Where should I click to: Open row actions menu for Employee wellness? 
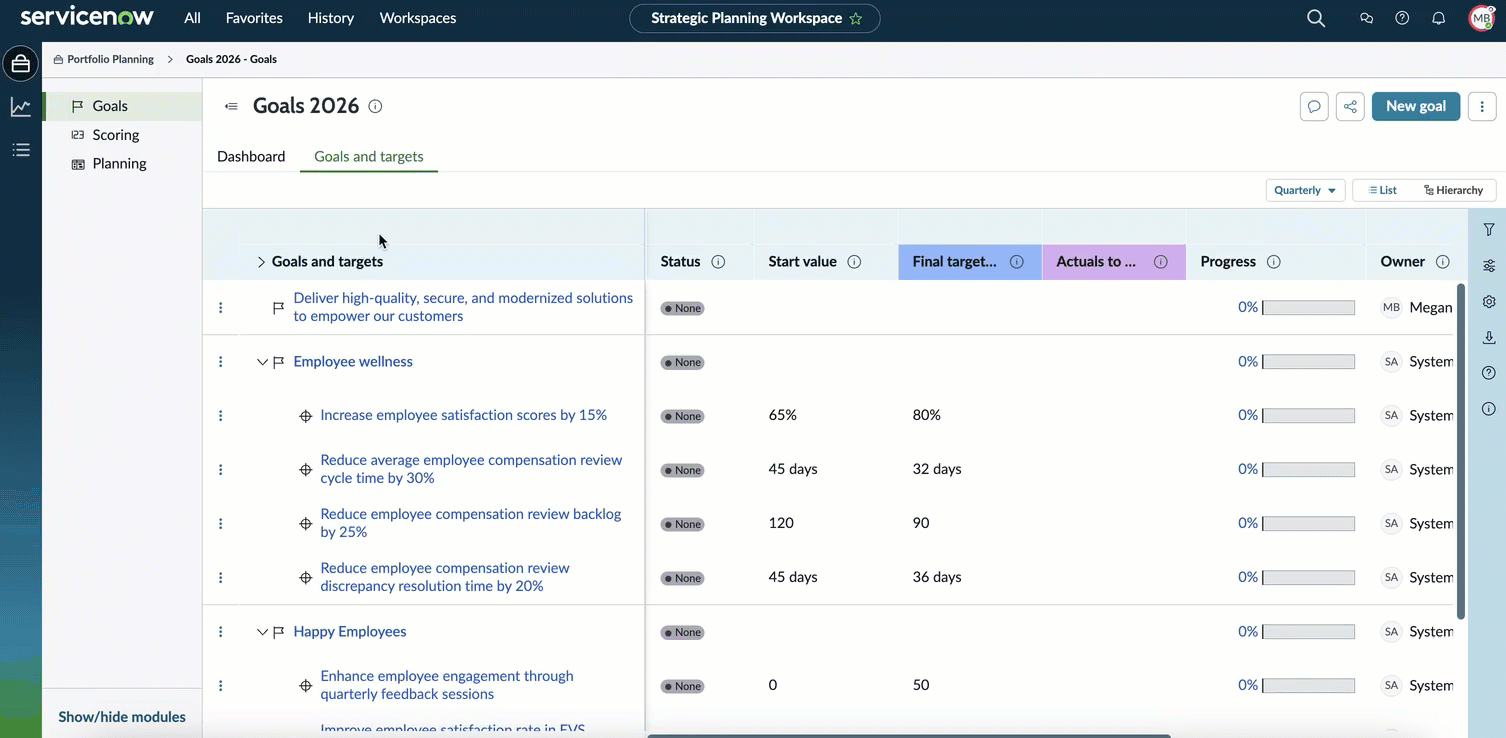[221, 362]
